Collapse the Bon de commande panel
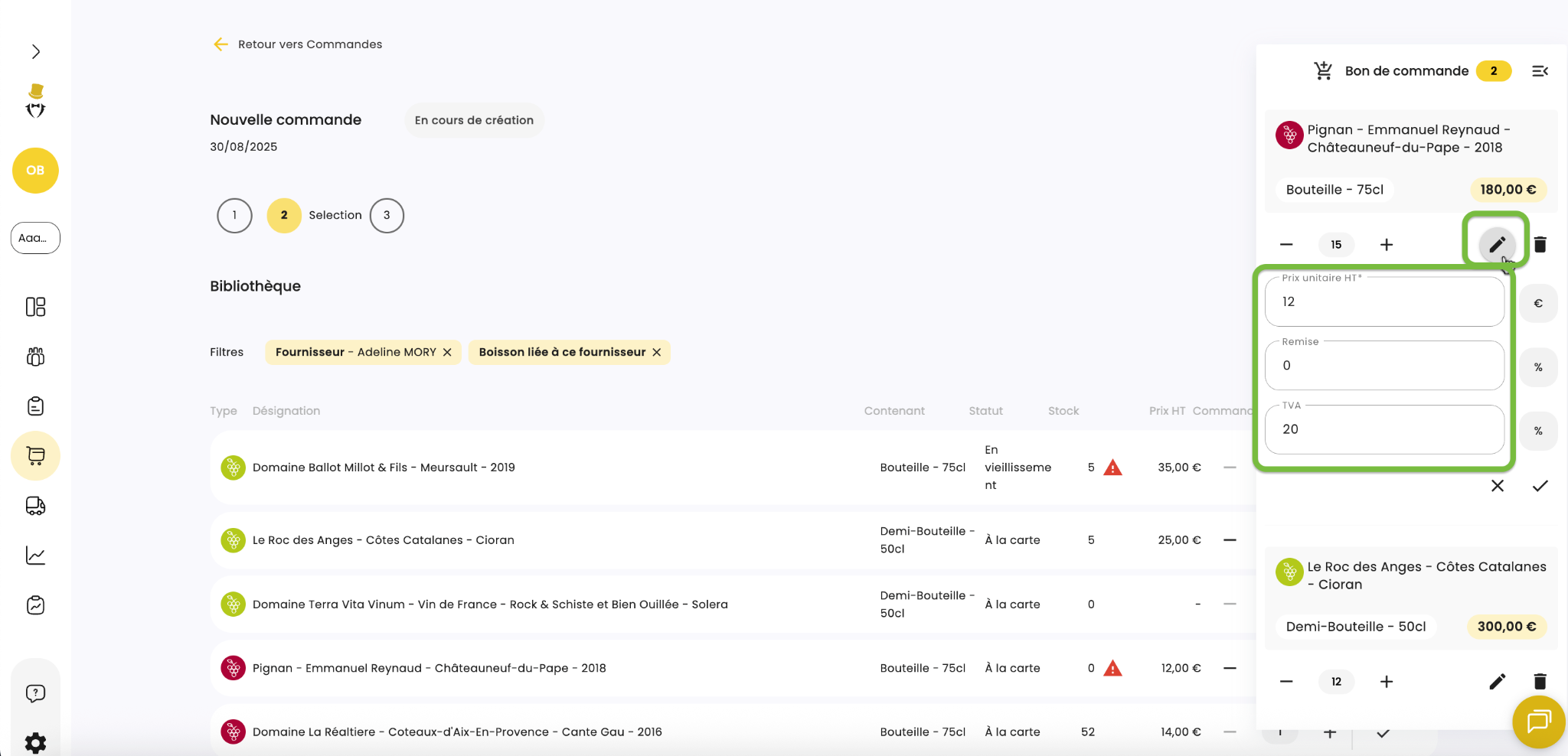 1540,71
